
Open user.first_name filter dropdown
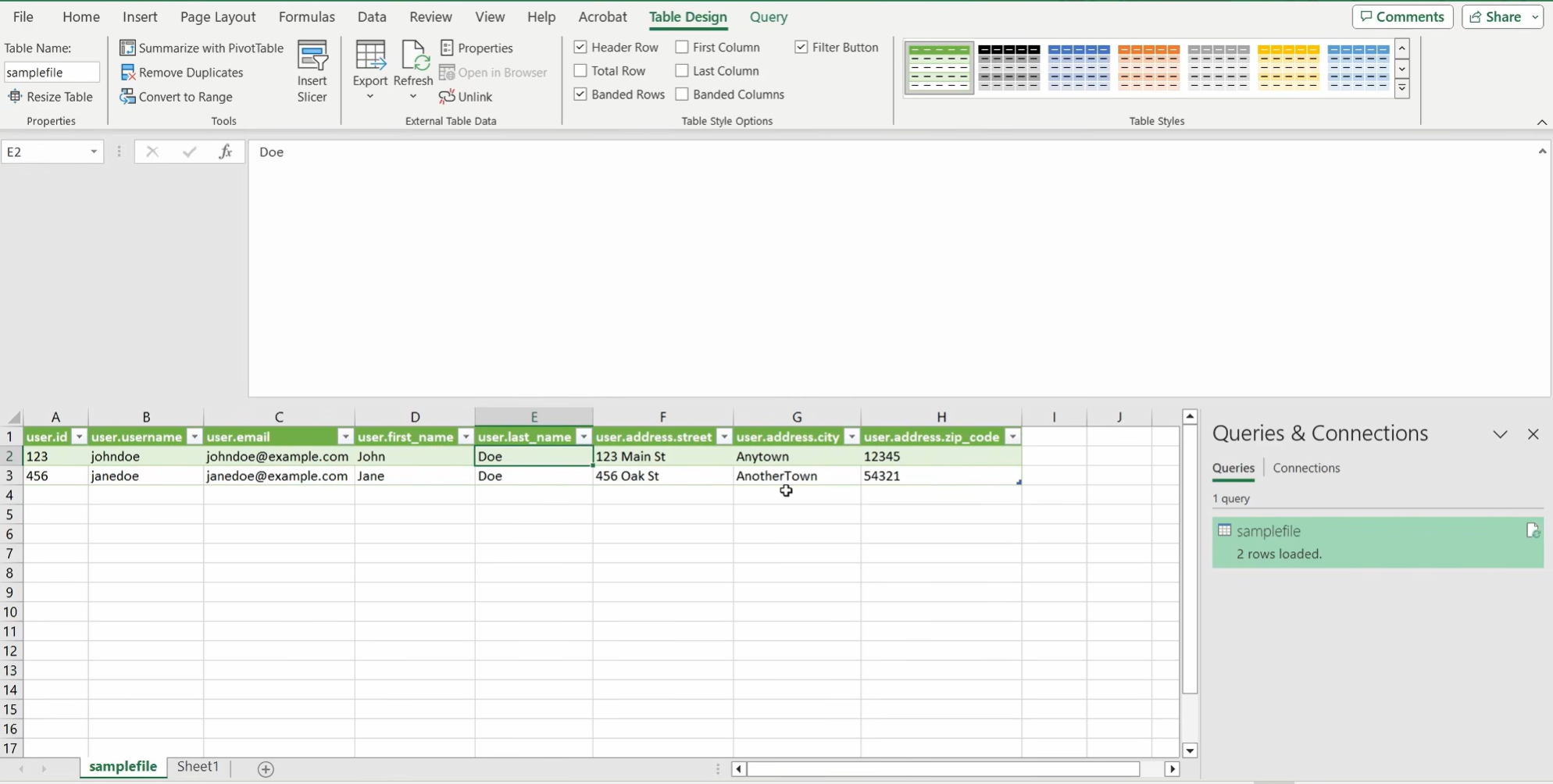click(x=466, y=437)
